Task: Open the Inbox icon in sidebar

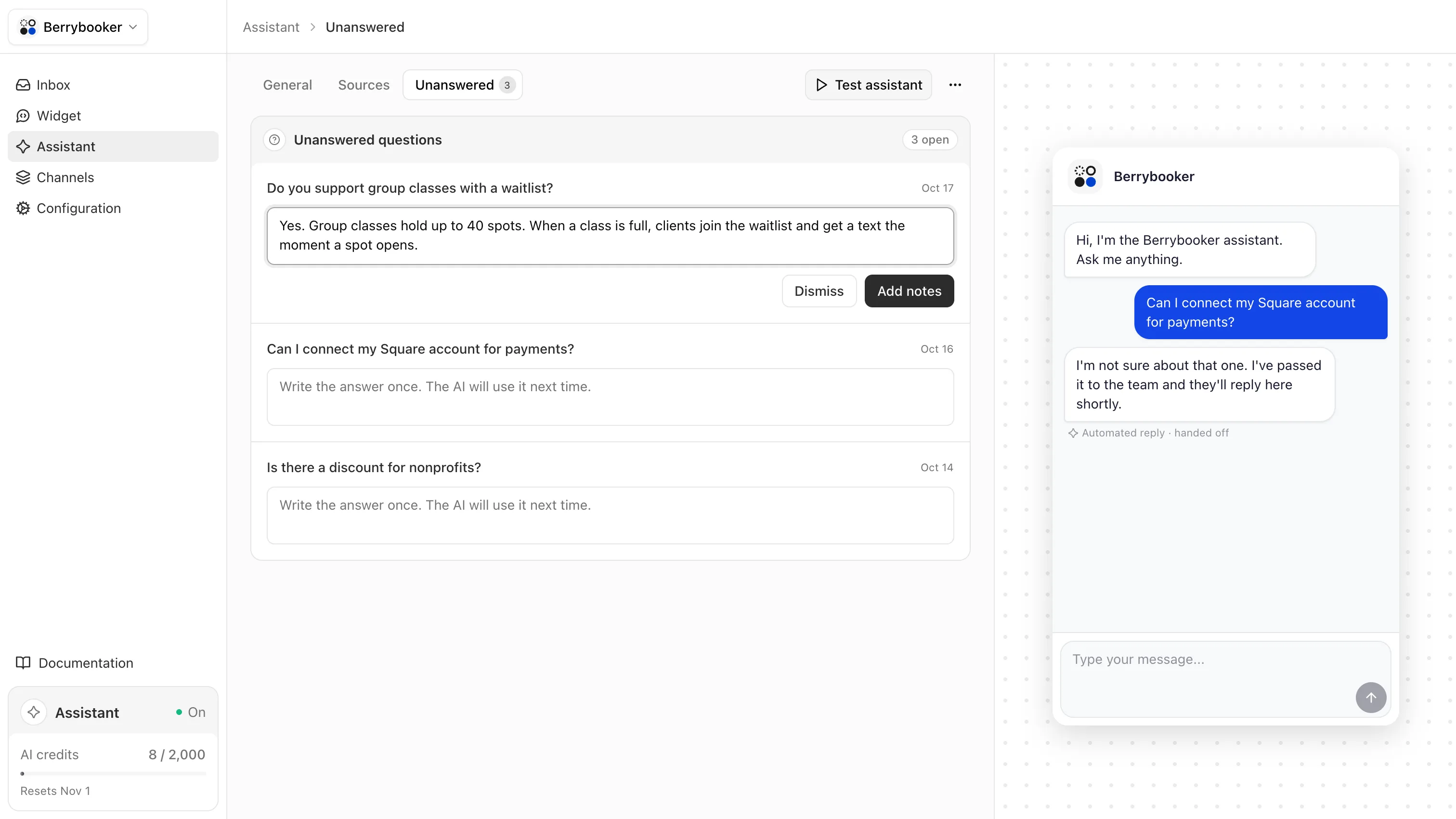Action: pos(23,85)
